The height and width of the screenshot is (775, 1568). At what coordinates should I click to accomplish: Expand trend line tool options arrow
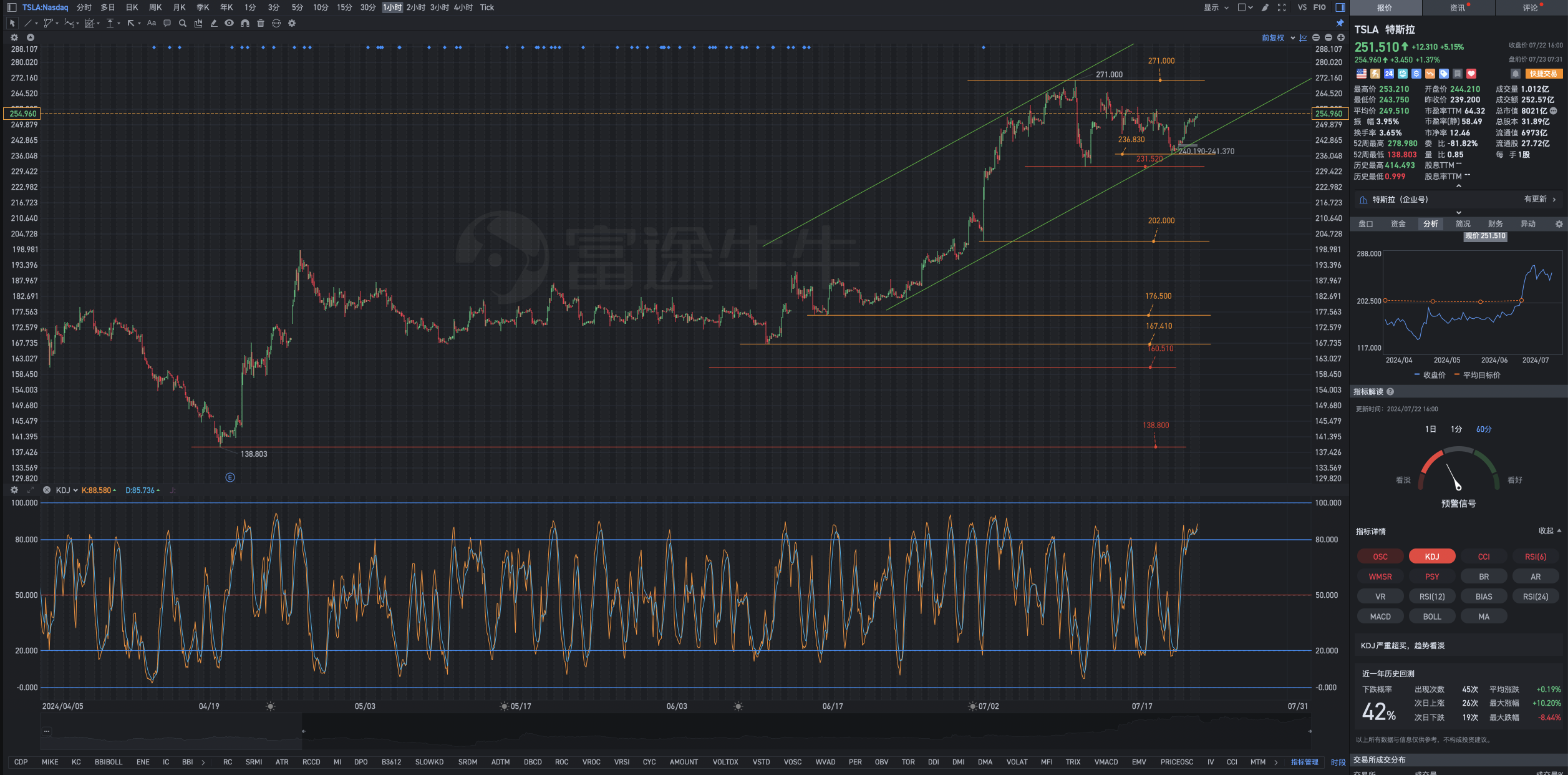36,24
